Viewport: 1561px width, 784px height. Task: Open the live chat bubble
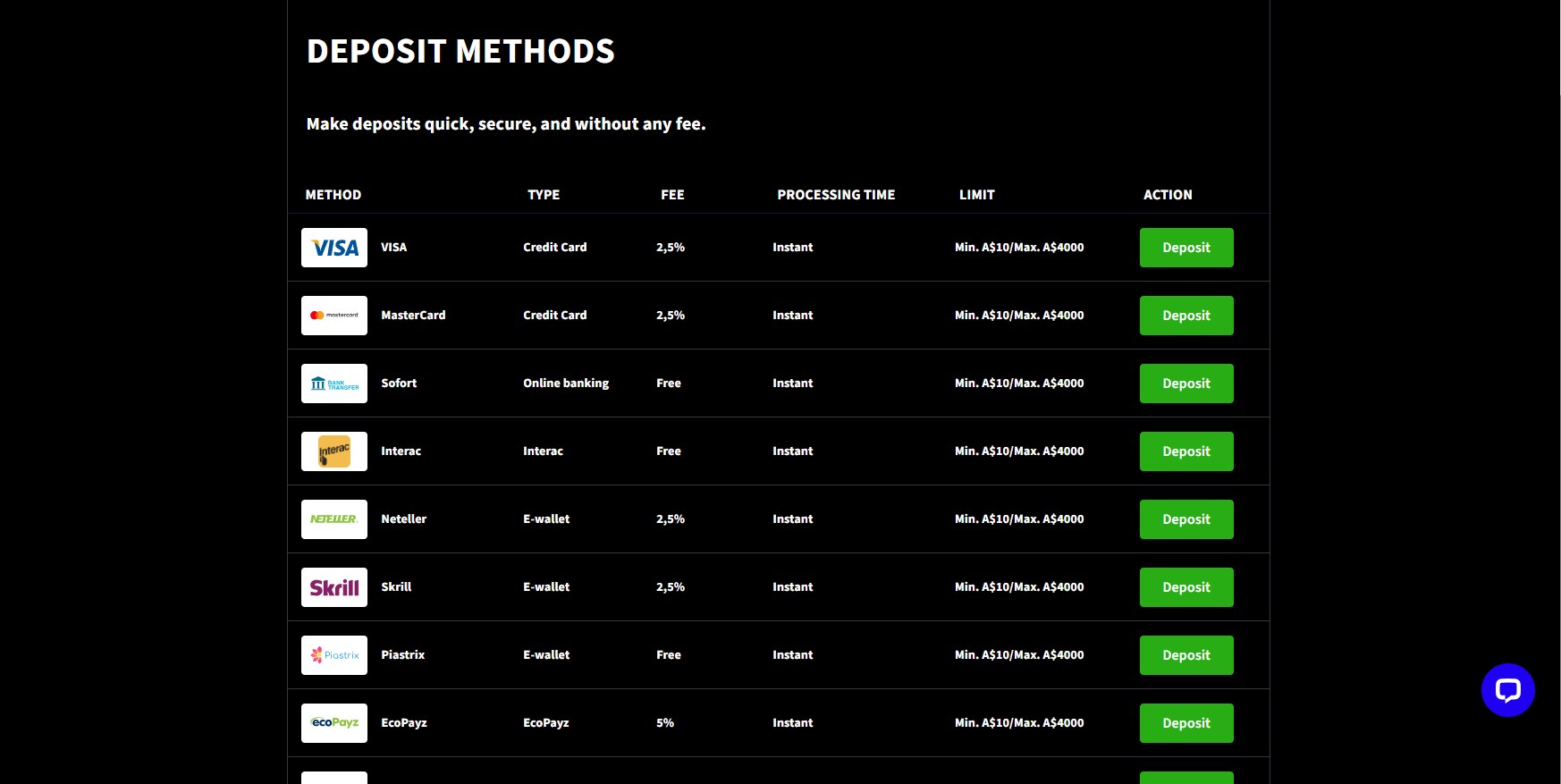tap(1507, 690)
